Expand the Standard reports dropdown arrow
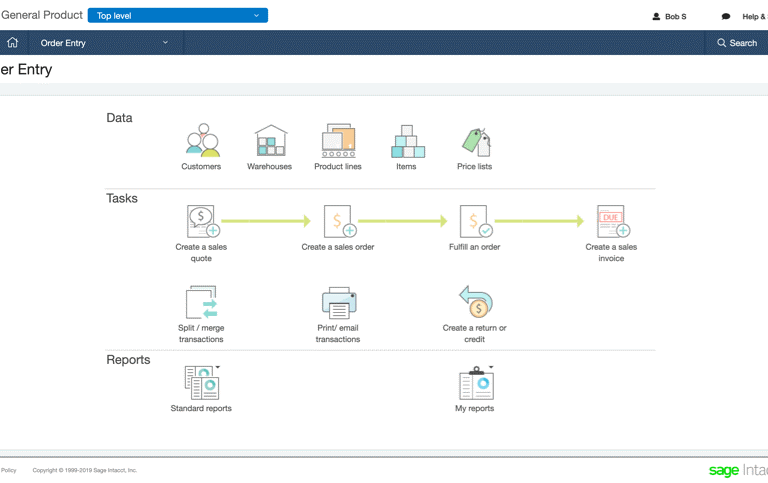The width and height of the screenshot is (768, 483). point(218,366)
